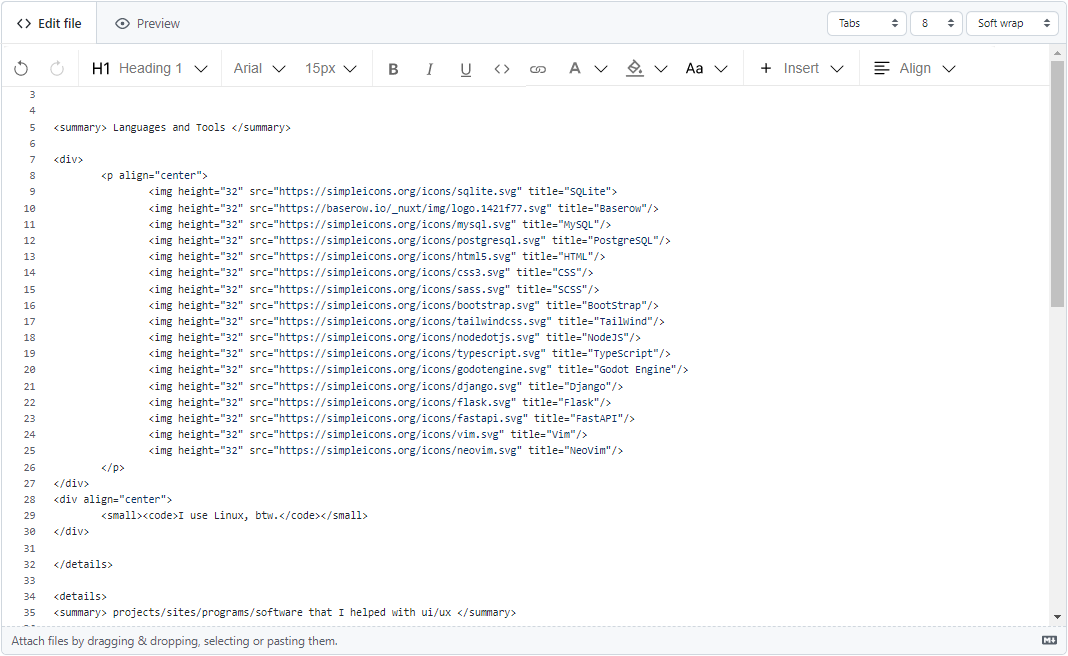
Task: Click the H1 heading icon
Action: pyautogui.click(x=101, y=68)
